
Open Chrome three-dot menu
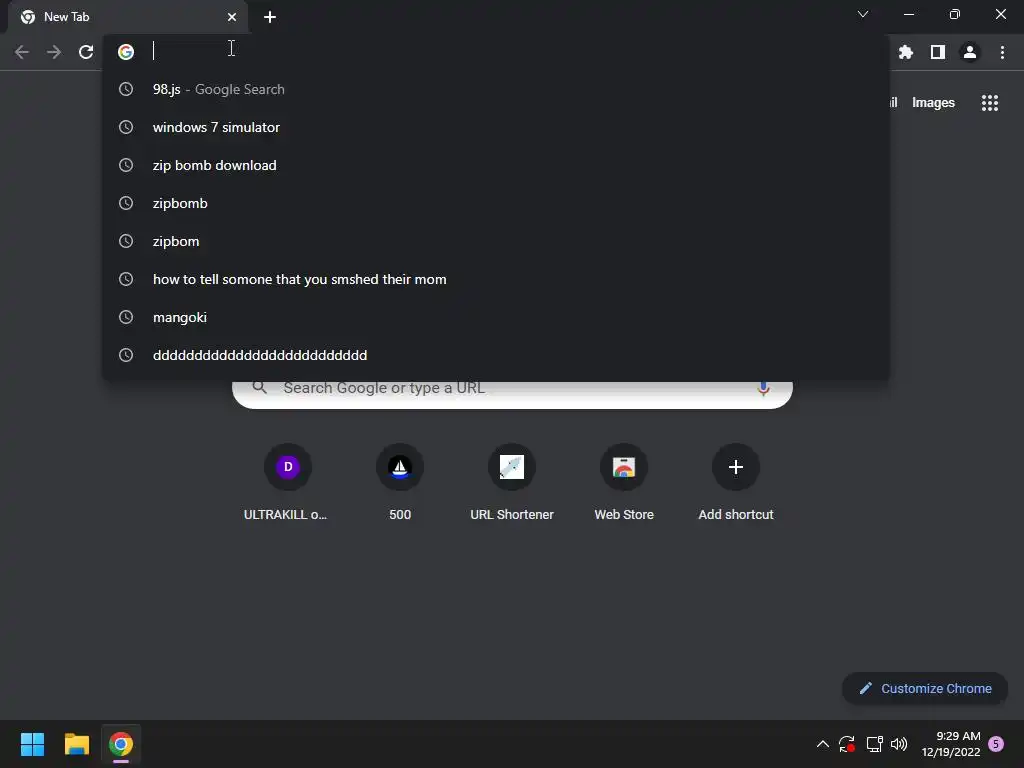[1002, 52]
